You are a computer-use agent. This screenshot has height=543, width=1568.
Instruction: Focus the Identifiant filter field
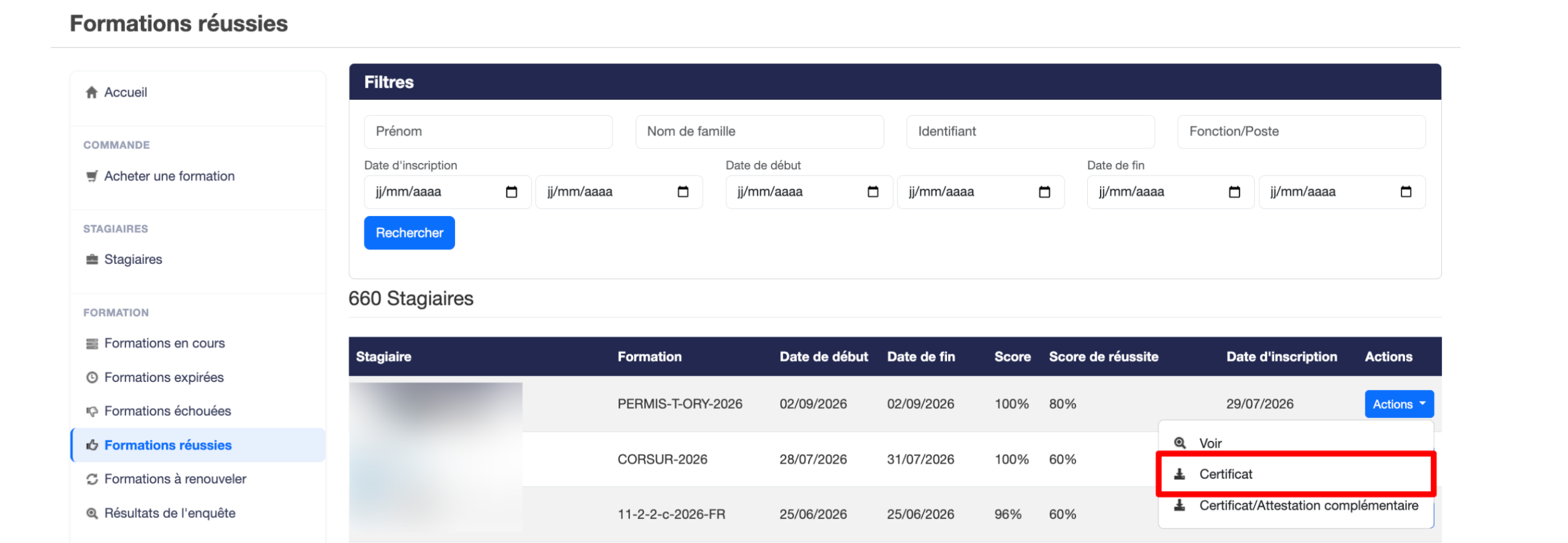point(1030,132)
